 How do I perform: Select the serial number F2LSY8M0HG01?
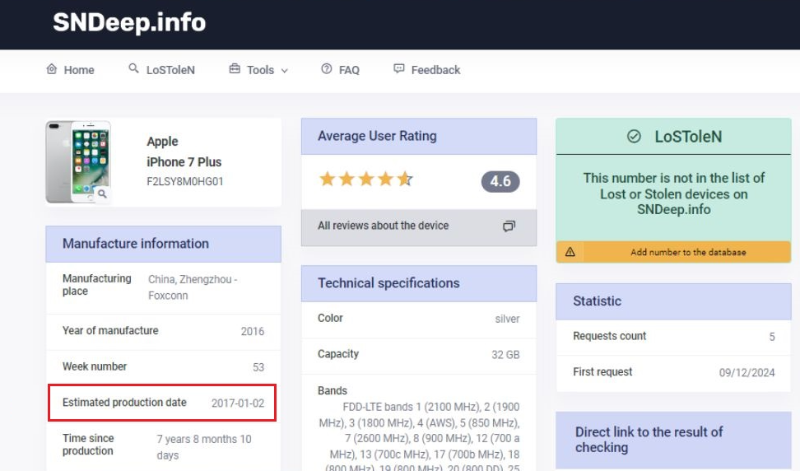click(185, 182)
